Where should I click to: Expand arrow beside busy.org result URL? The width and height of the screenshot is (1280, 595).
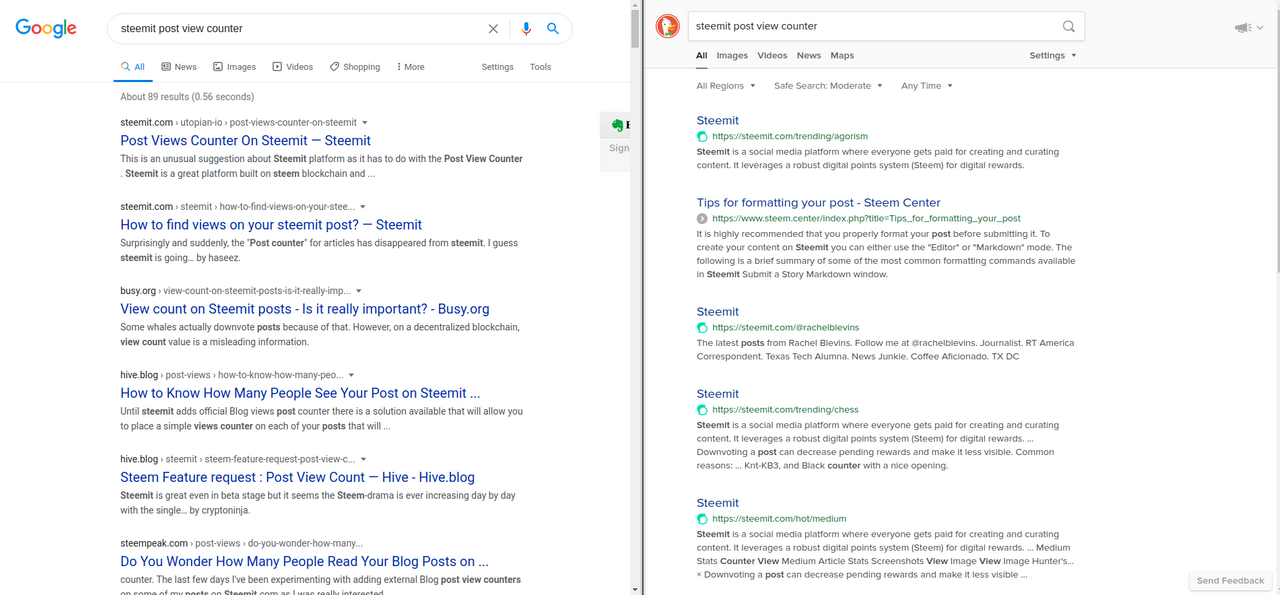(359, 291)
